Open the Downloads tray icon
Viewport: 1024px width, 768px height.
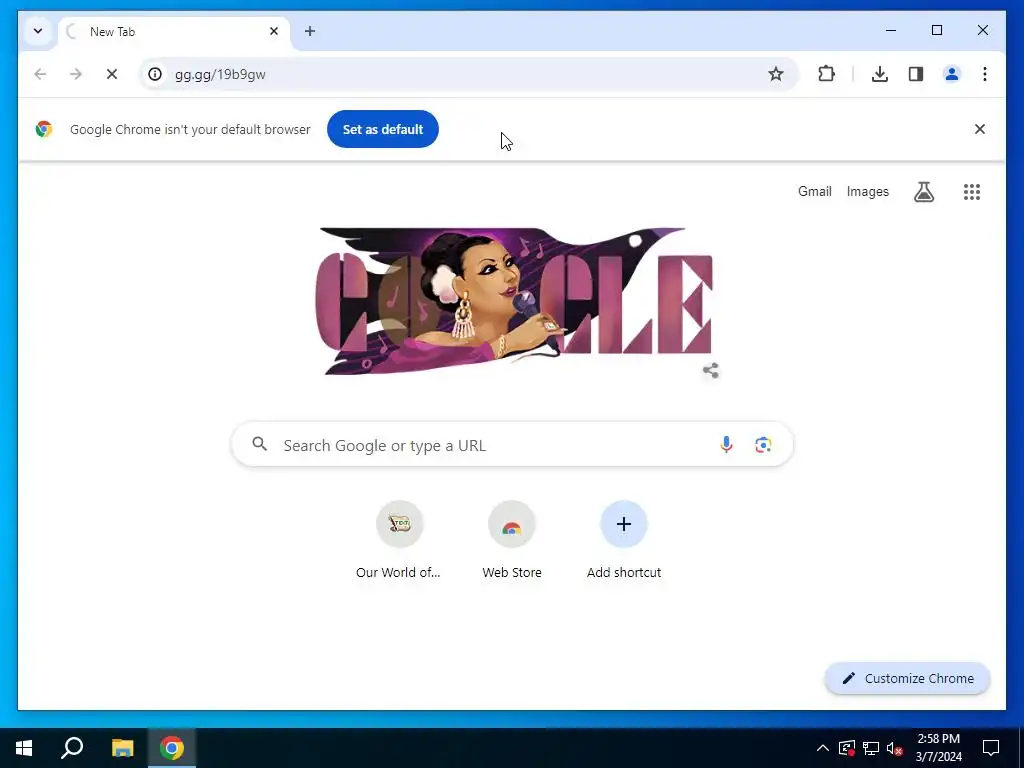880,74
